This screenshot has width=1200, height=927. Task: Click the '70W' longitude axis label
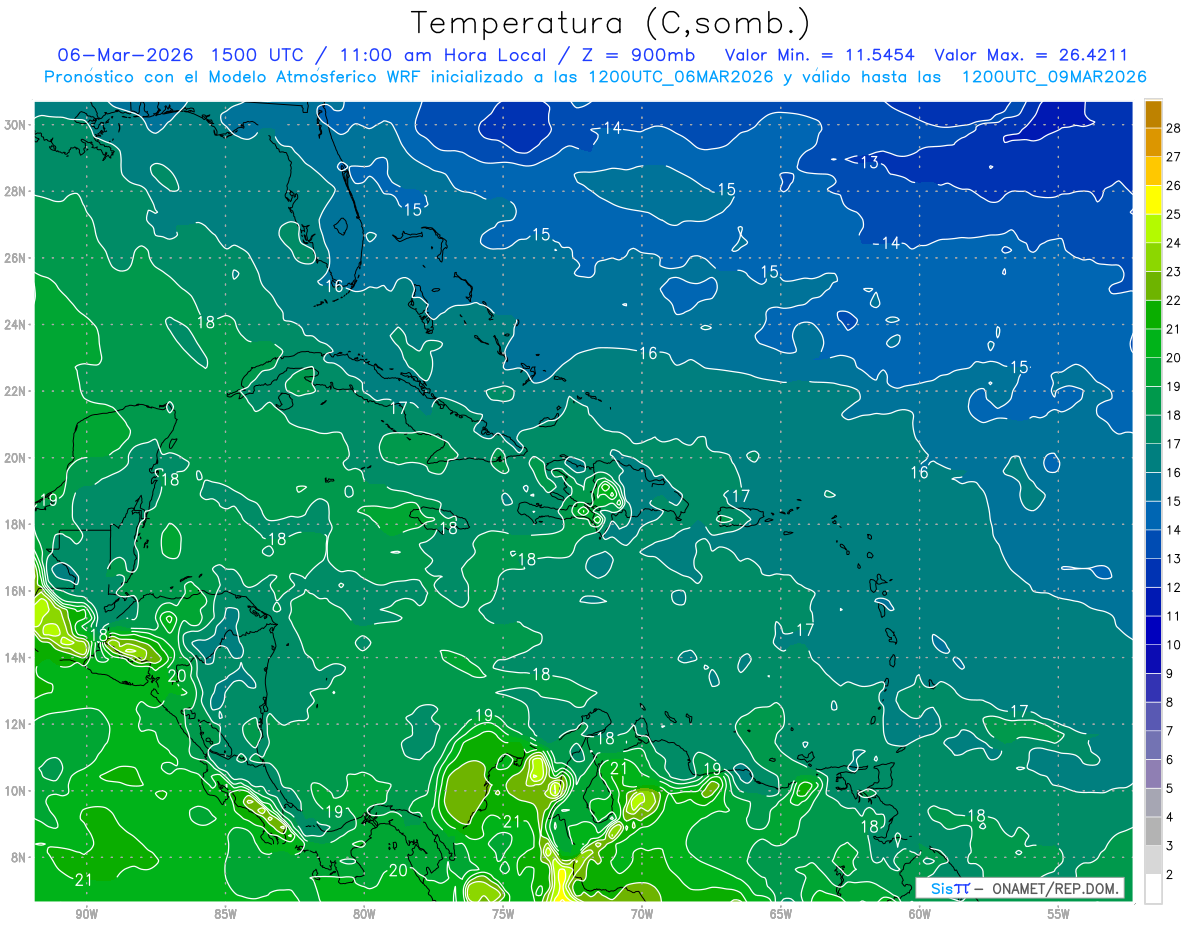point(642,913)
